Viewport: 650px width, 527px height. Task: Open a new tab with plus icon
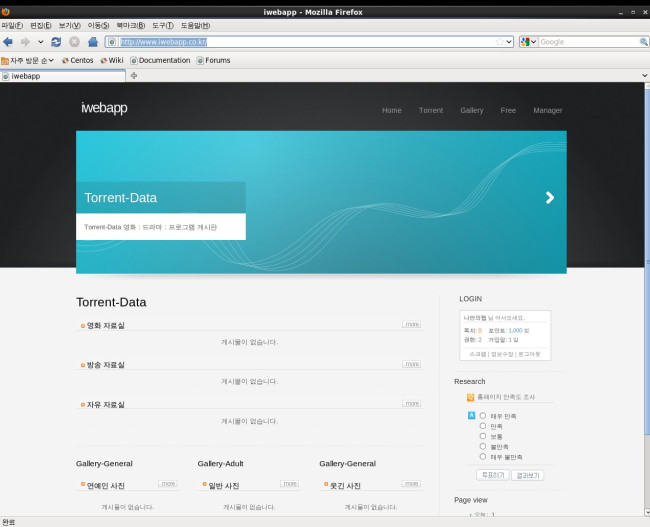pyautogui.click(x=133, y=75)
